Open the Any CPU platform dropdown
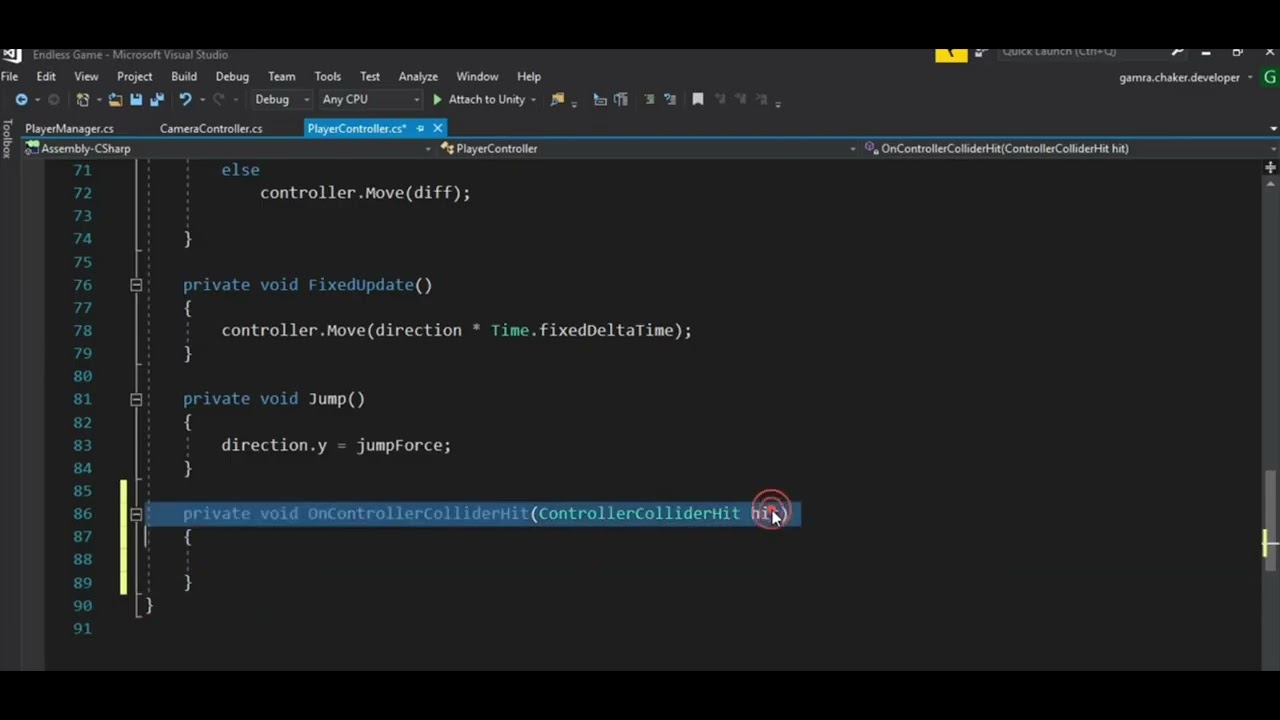Viewport: 1280px width, 720px height. click(x=369, y=100)
